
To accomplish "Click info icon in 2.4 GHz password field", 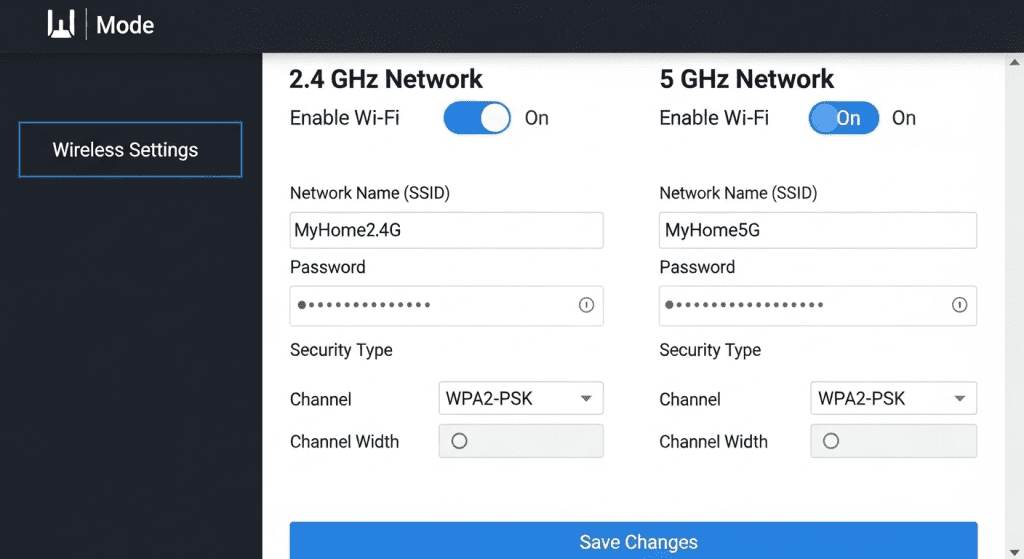I will [587, 305].
